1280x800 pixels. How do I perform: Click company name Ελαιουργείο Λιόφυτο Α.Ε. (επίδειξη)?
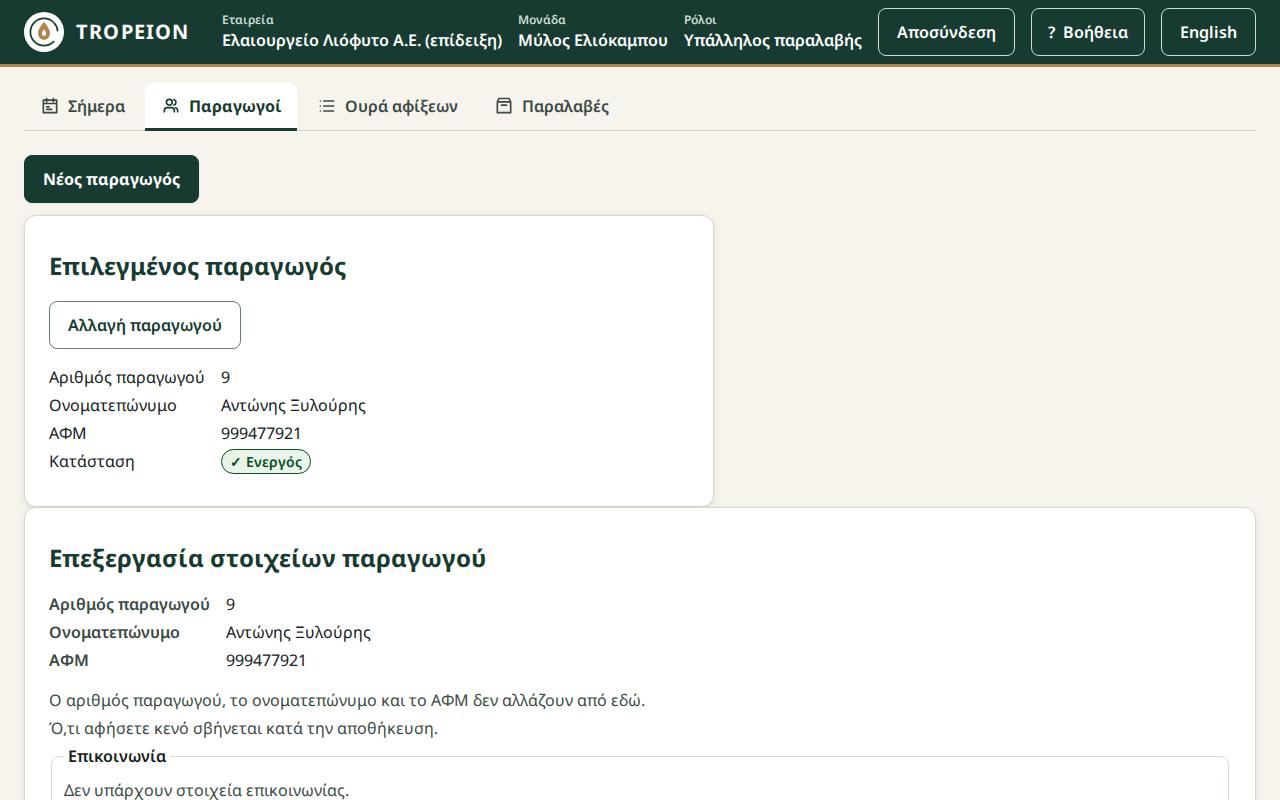(362, 40)
